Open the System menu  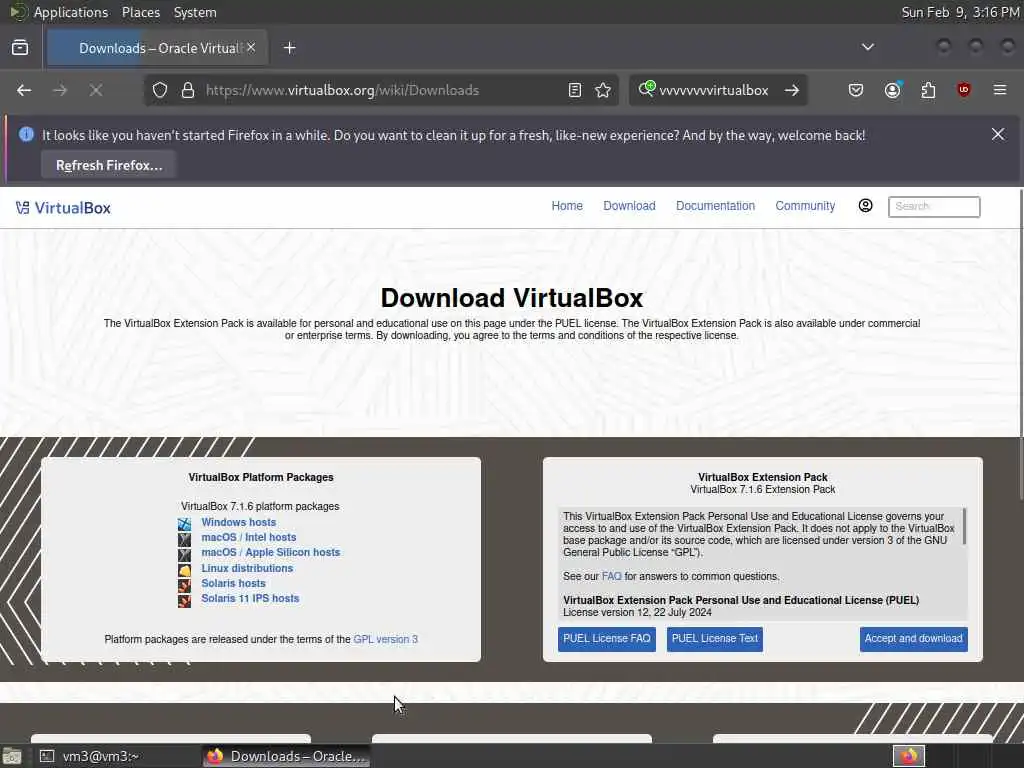195,12
